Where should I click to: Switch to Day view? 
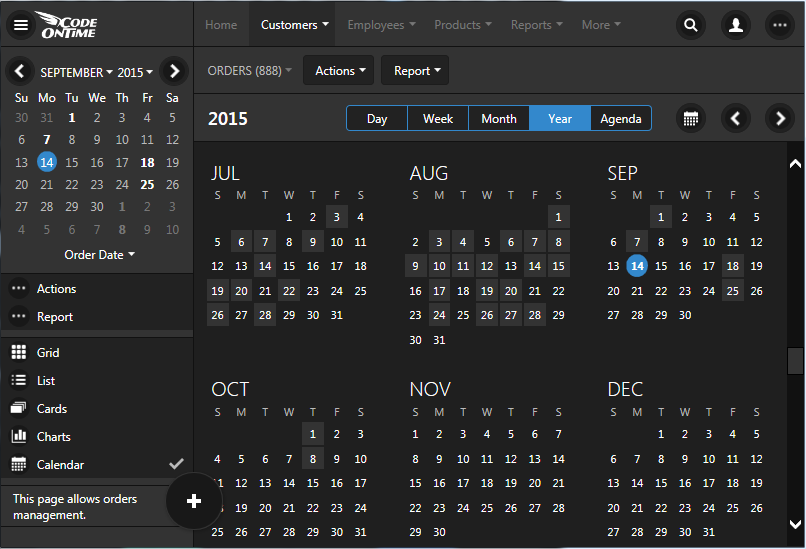click(x=377, y=118)
